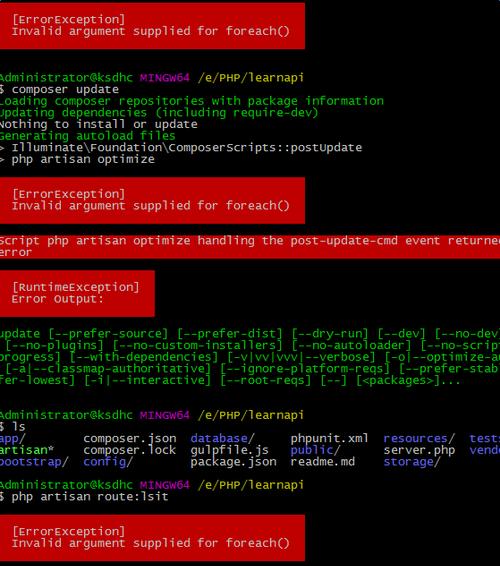Click the 'storage/' directory entry
This screenshot has height=566, width=500.
pos(412,462)
